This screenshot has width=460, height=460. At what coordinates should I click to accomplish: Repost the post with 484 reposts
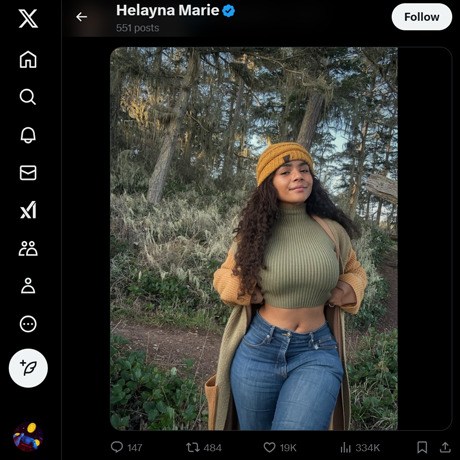click(x=204, y=447)
